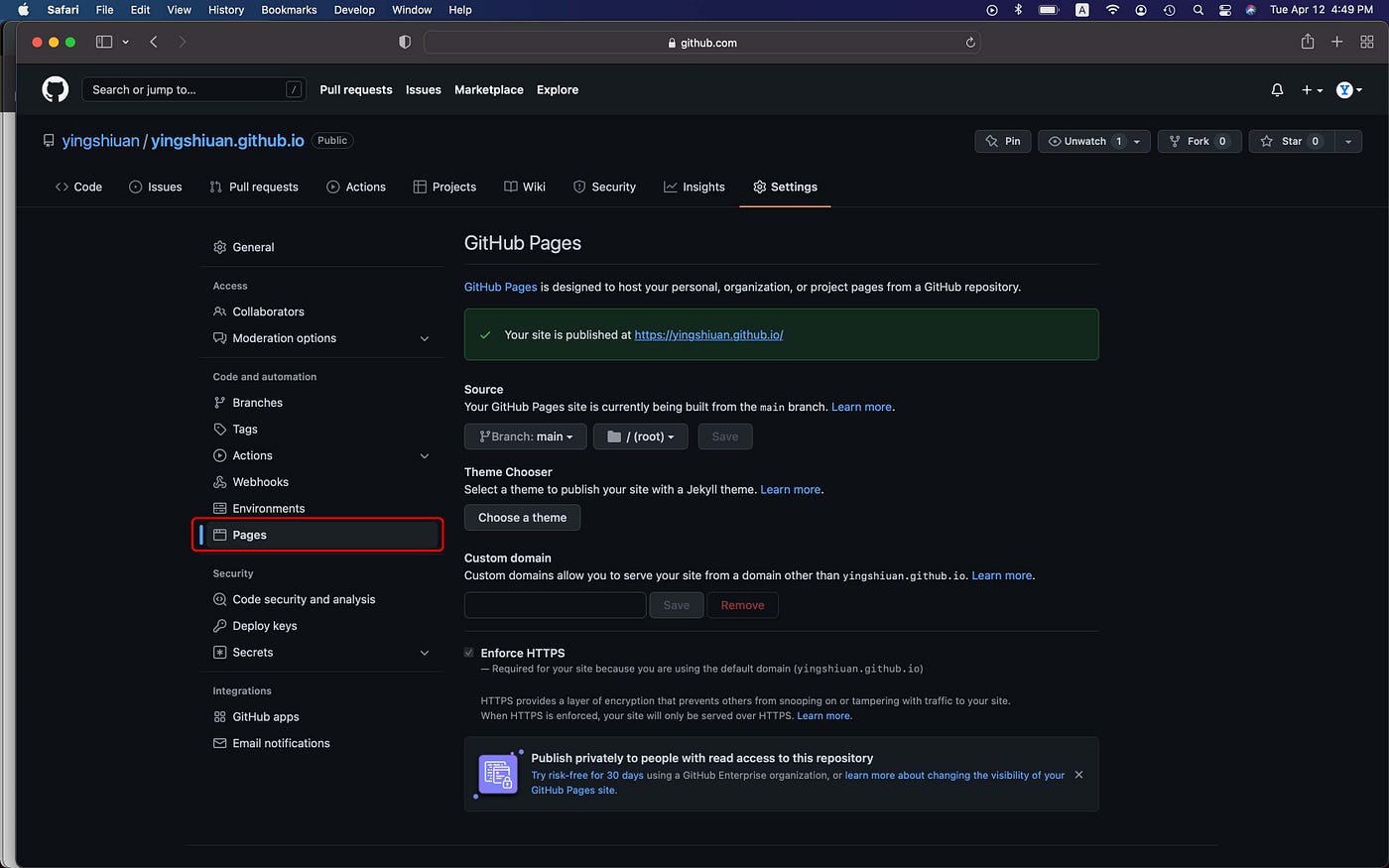Open the Wiki tab
This screenshot has width=1389, height=868.
(x=525, y=186)
